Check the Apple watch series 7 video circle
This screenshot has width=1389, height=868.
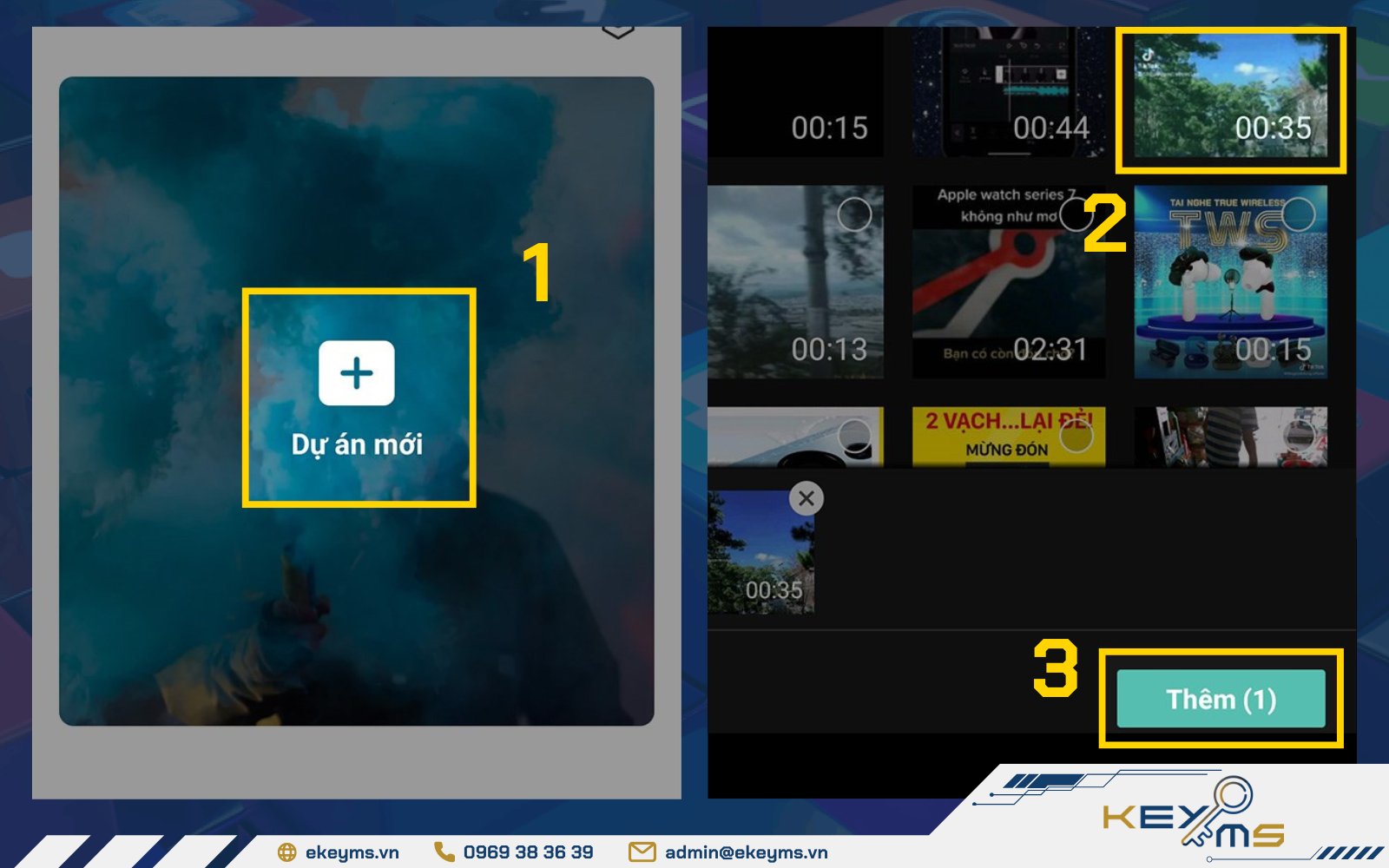pos(1076,214)
